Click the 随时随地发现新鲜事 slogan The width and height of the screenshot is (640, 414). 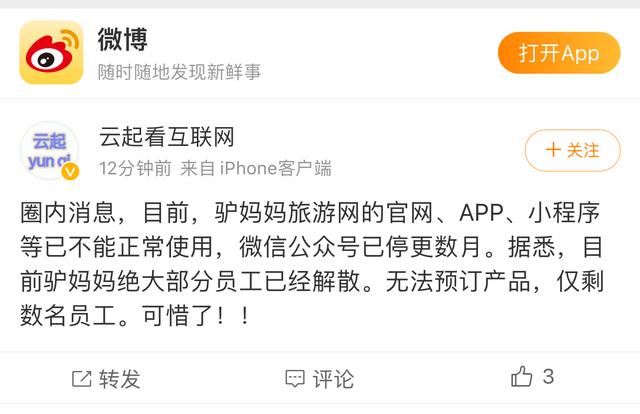[179, 72]
